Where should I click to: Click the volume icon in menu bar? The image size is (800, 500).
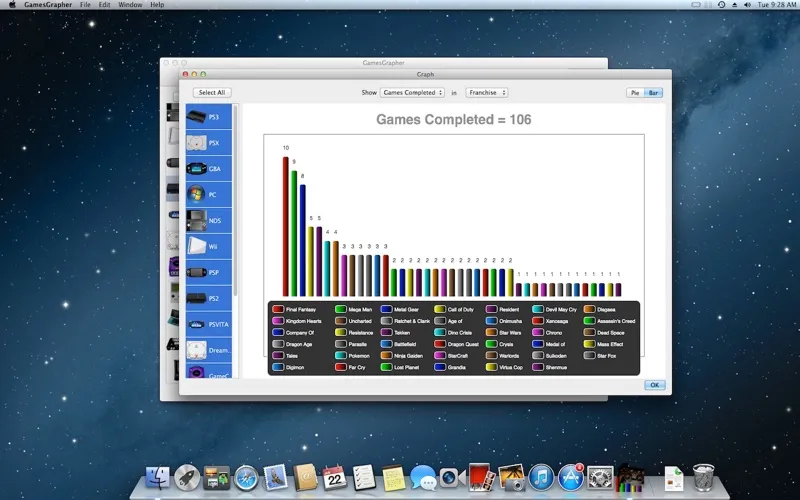click(747, 5)
